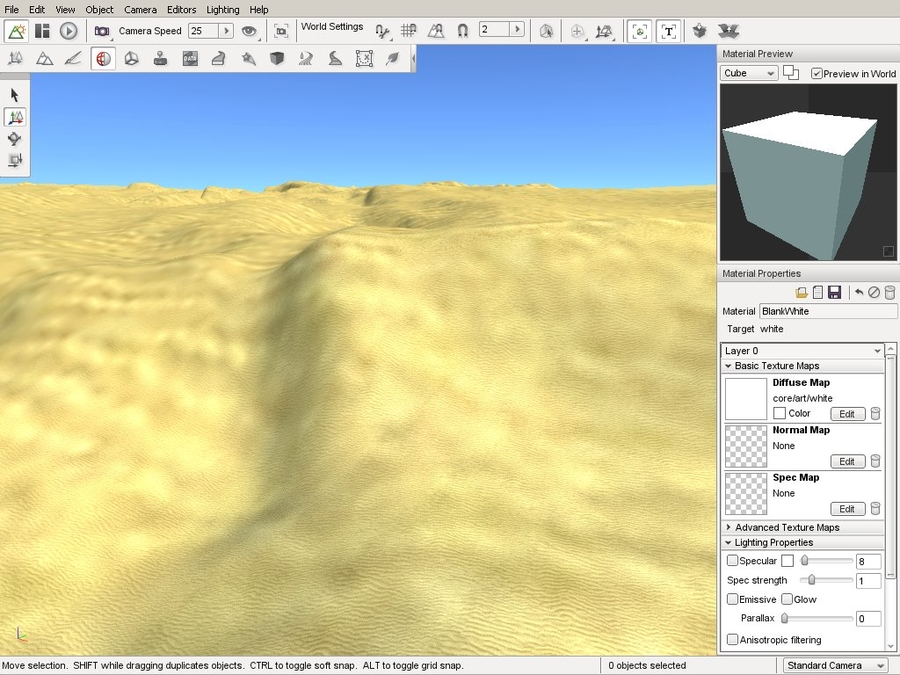
Task: Click the save material icon
Action: tap(836, 292)
